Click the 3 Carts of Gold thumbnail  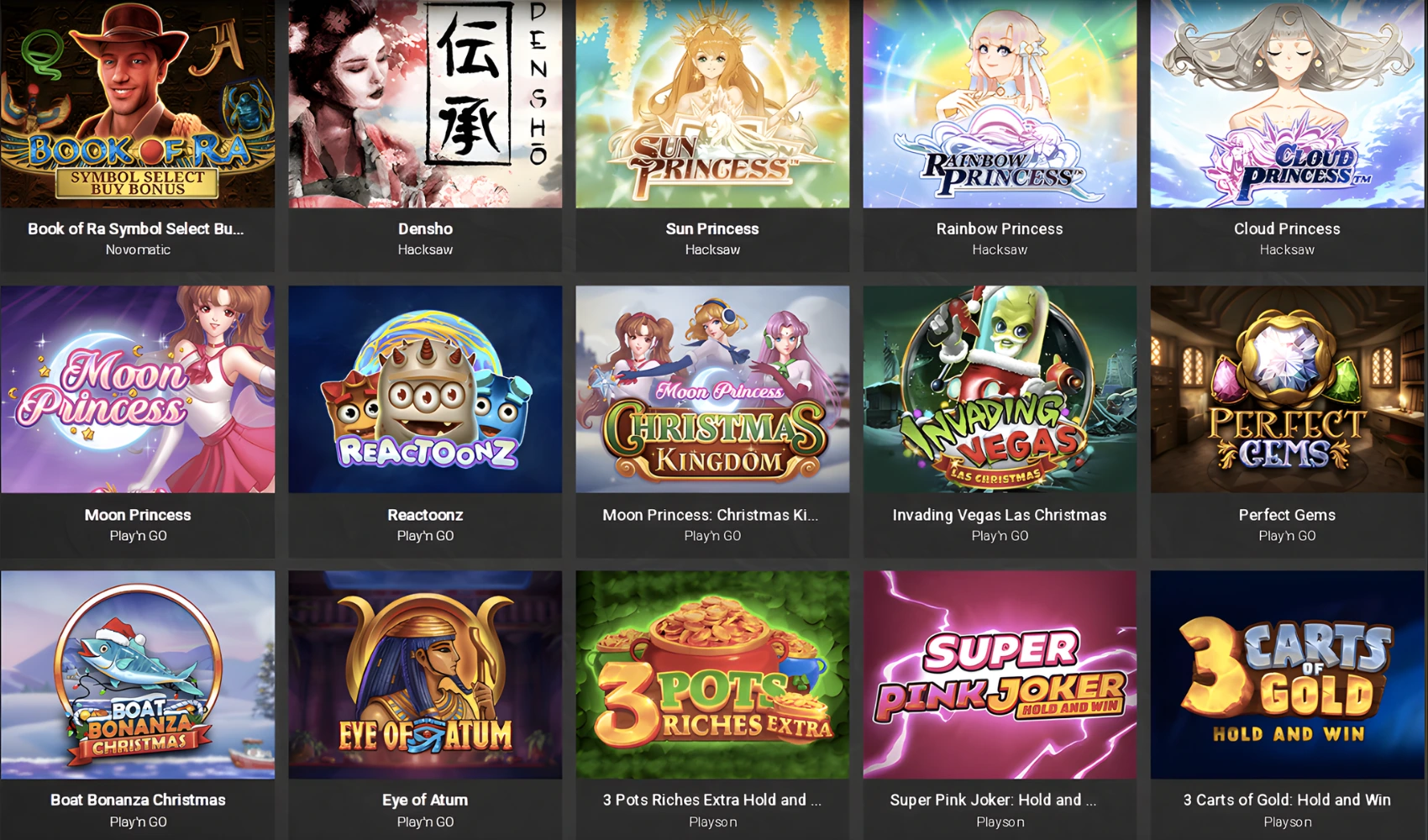1287,675
